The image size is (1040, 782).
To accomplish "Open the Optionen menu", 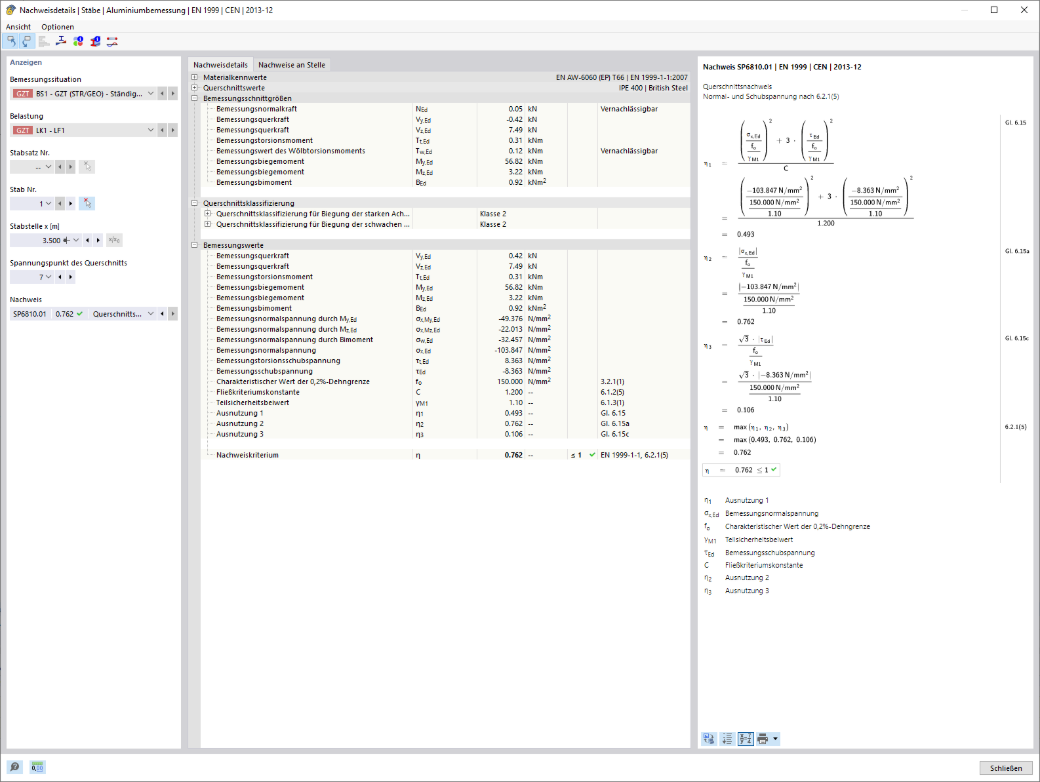I will coord(58,27).
